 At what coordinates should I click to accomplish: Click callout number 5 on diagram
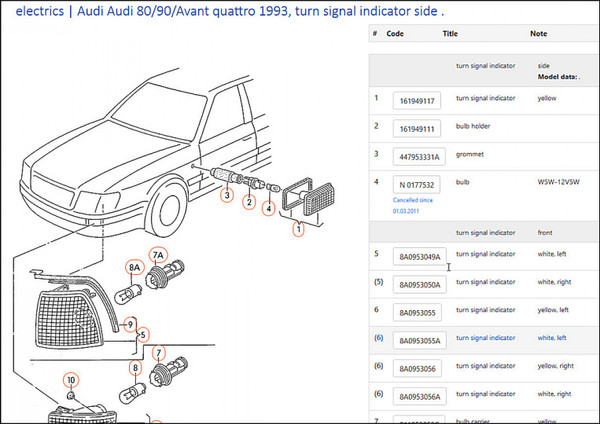click(143, 335)
